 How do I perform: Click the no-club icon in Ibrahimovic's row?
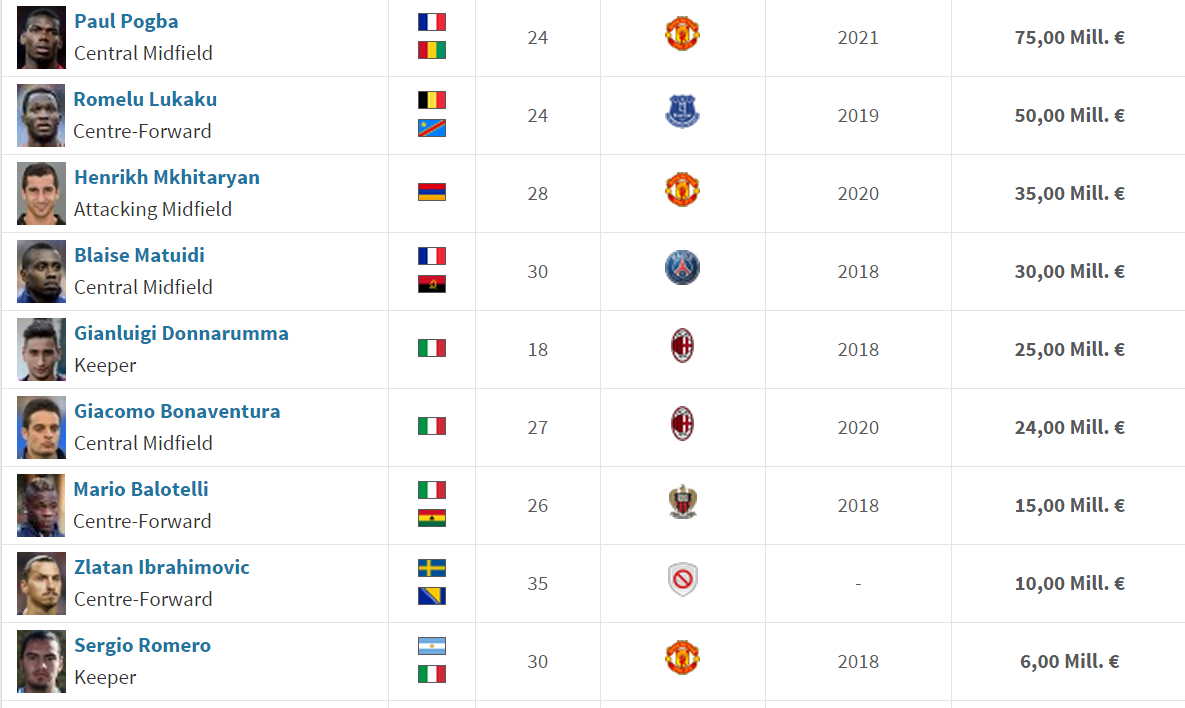coord(682,581)
